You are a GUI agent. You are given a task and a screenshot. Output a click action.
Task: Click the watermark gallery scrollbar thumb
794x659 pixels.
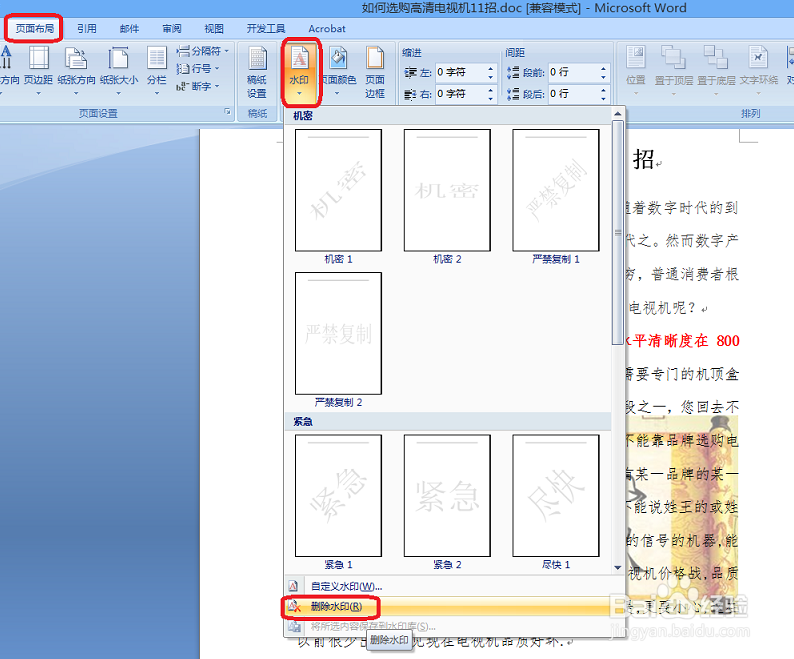617,233
